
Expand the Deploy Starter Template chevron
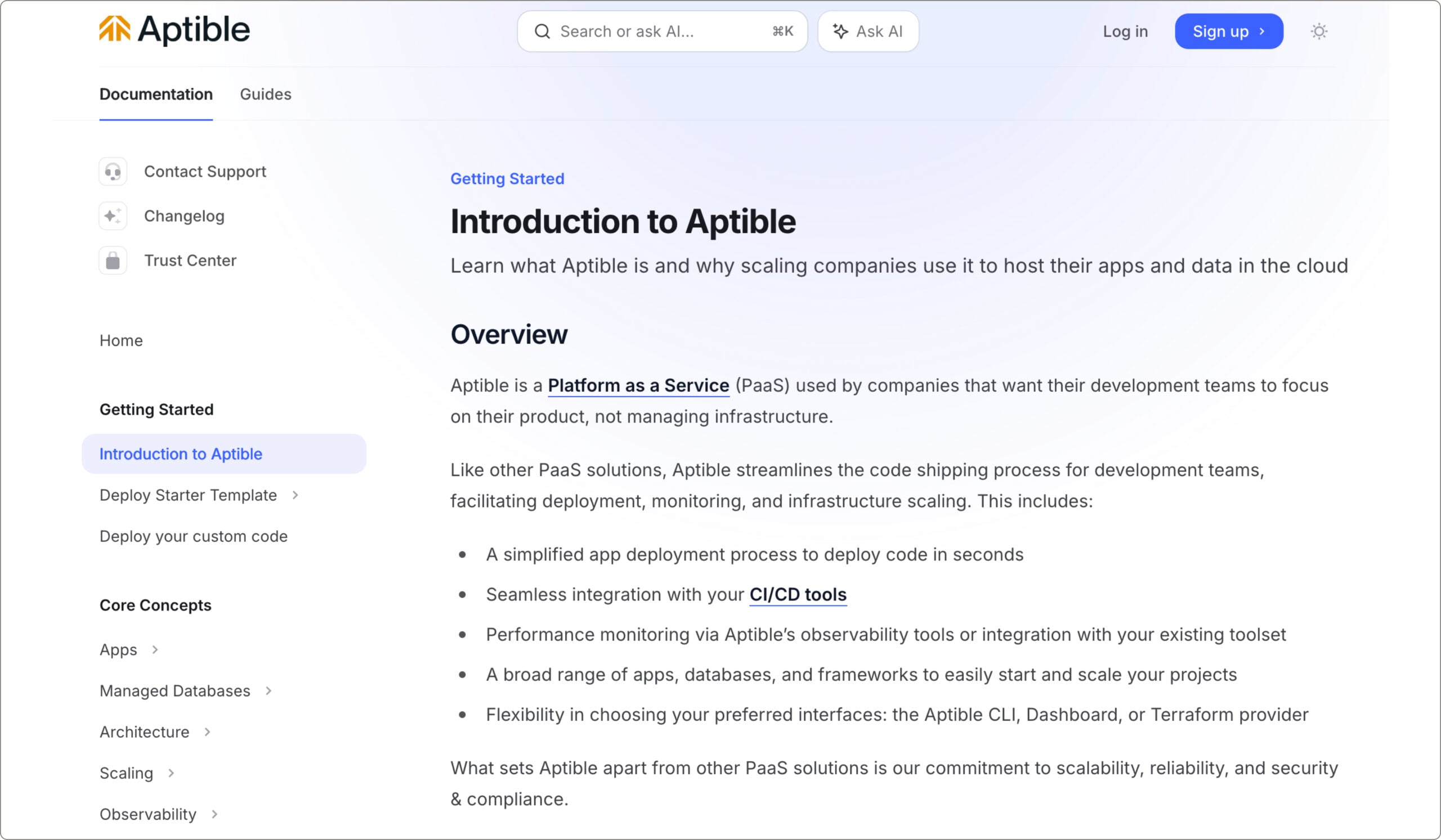(296, 496)
